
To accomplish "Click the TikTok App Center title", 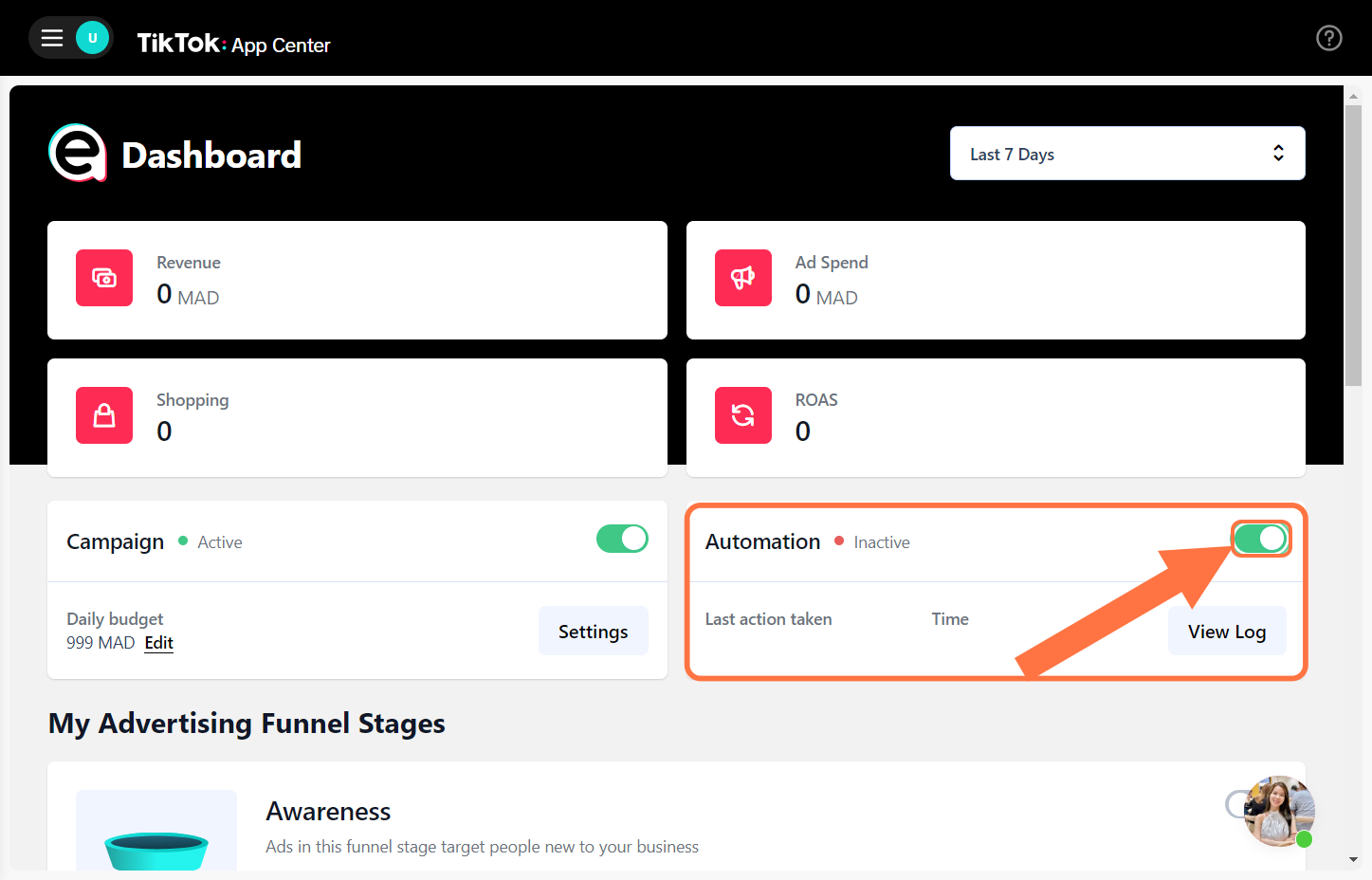I will (x=233, y=45).
